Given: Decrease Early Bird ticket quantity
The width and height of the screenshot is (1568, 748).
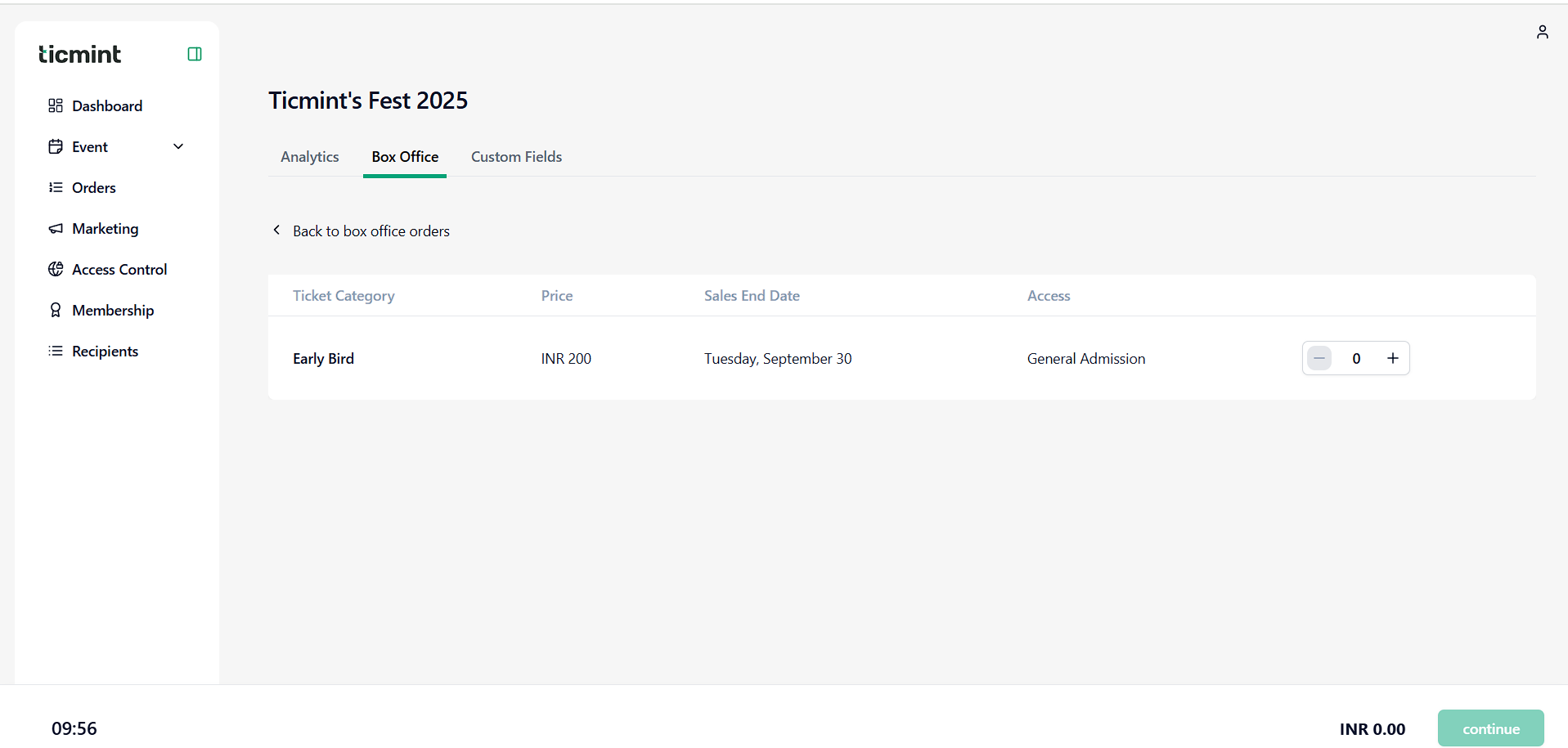Looking at the screenshot, I should pos(1319,358).
